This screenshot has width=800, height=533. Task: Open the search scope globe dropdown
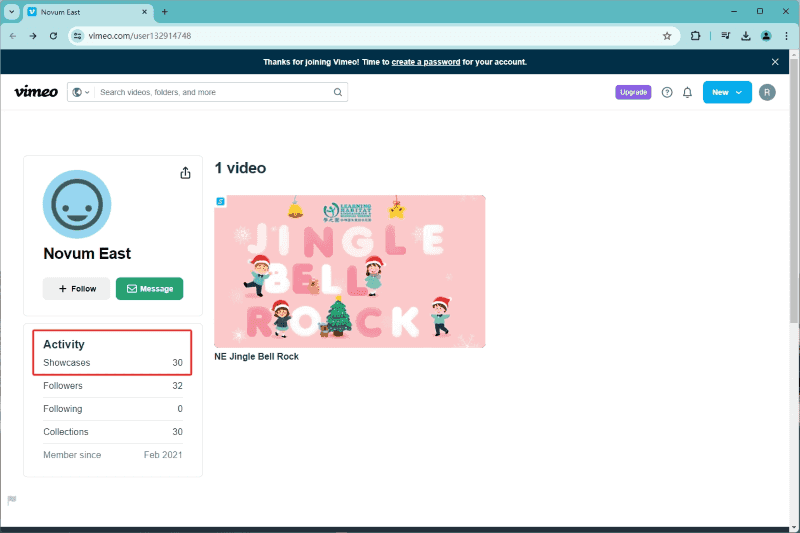click(81, 92)
